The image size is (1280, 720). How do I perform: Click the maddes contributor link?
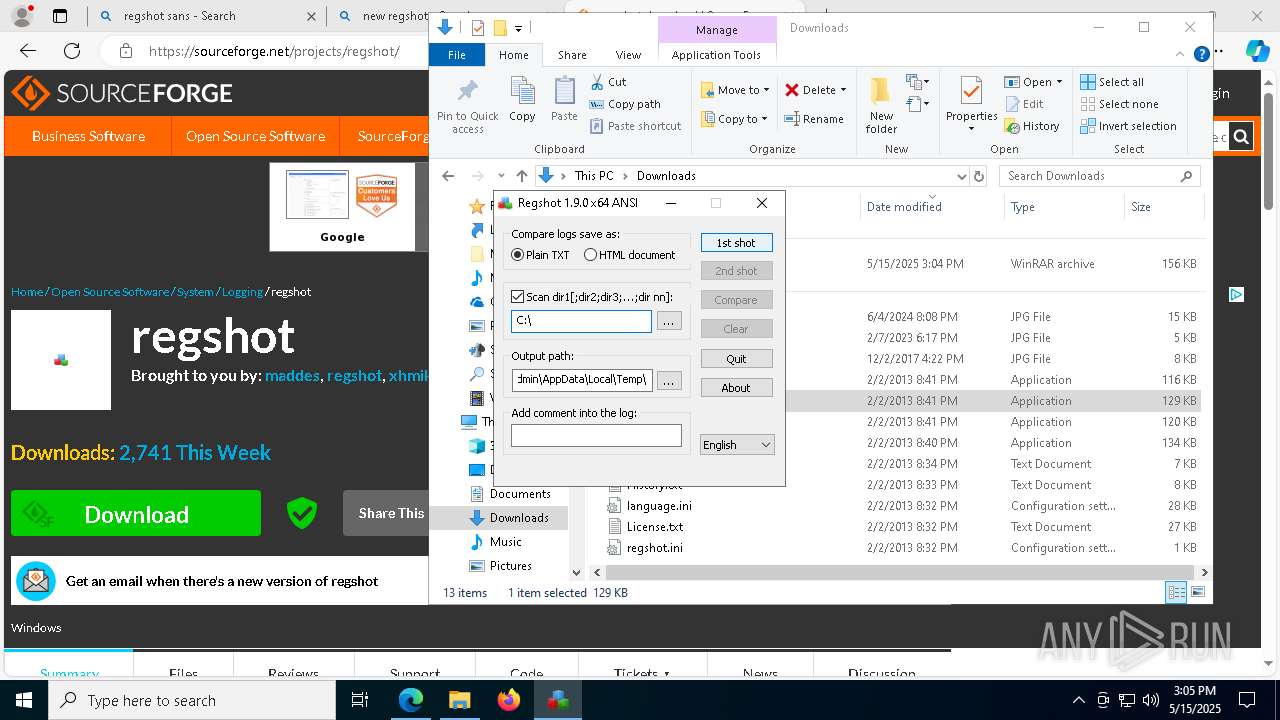point(292,376)
